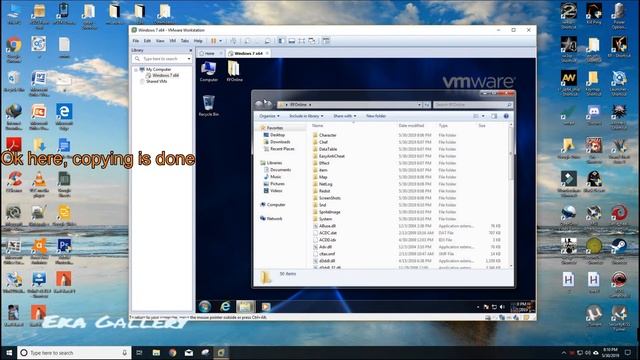
Task: Click the VMware send Ctrl+Alt+Del toolbar icon
Action: [233, 41]
